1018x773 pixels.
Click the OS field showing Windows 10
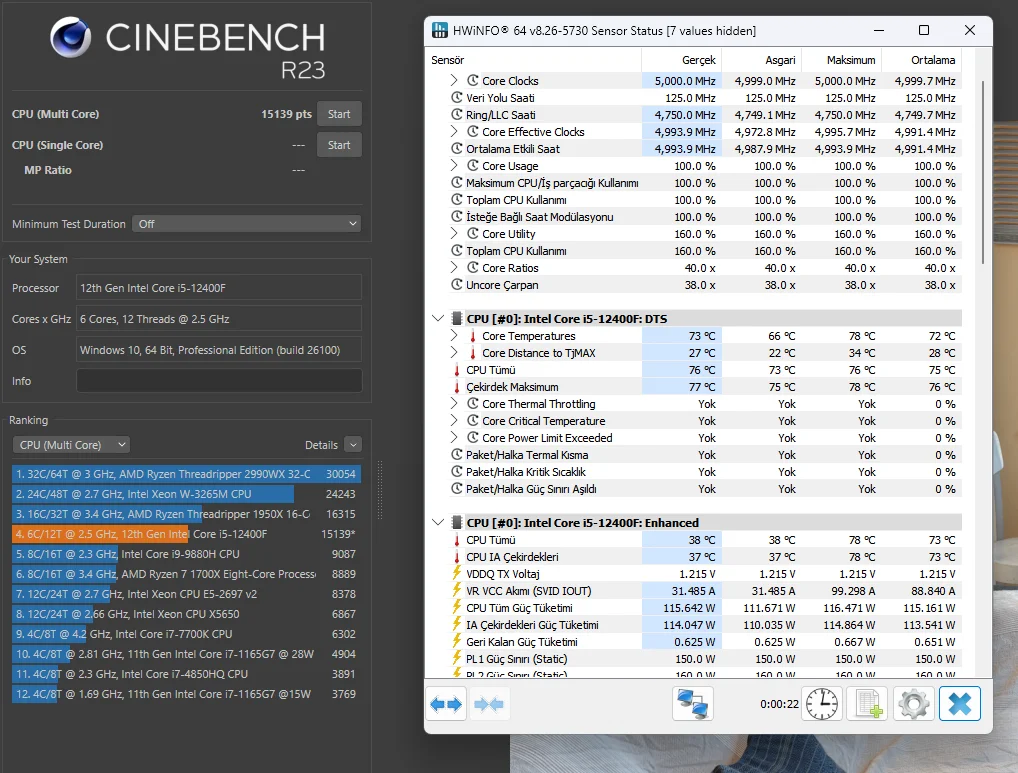tap(219, 350)
